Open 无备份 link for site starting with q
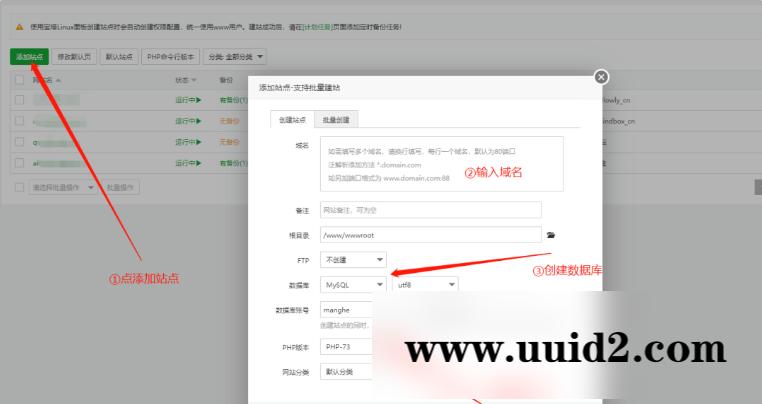The width and height of the screenshot is (762, 404). [x=229, y=142]
